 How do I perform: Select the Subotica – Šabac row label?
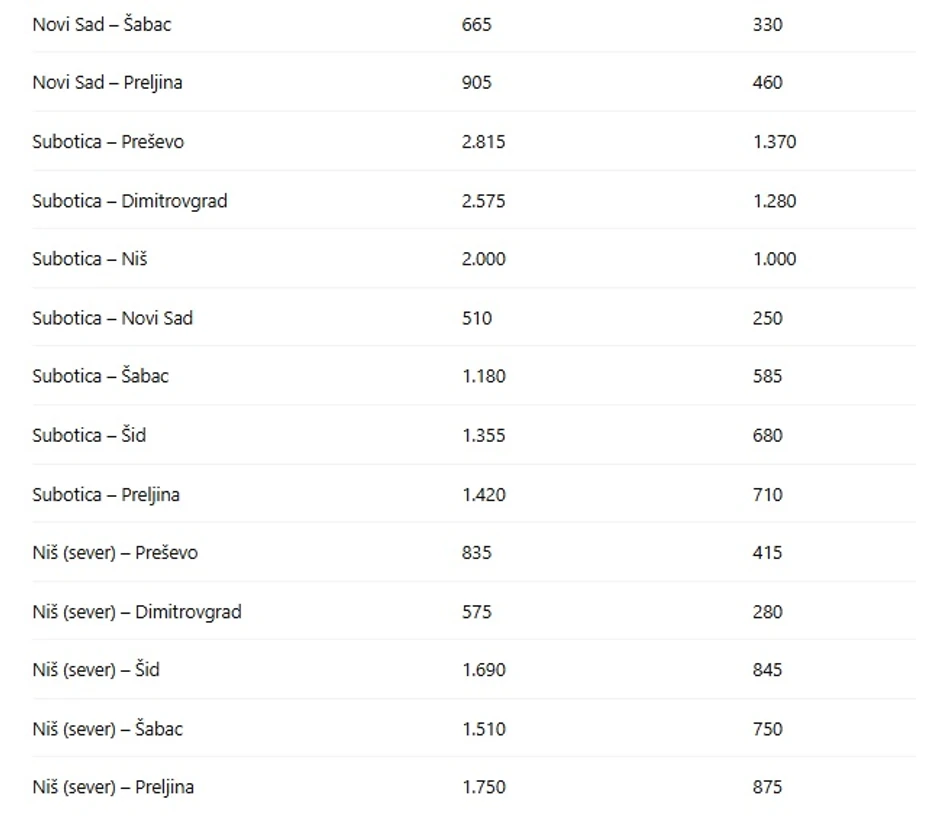tap(100, 377)
